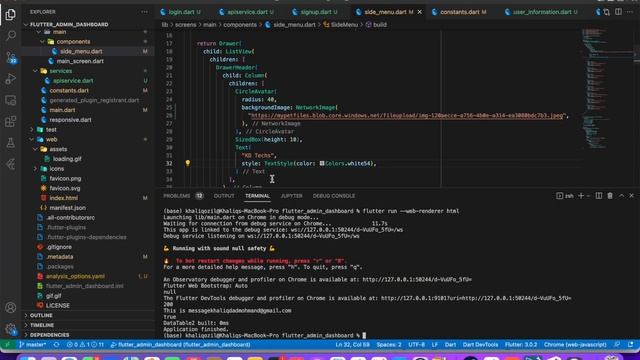Click the NetworkImage URL link in code
The image size is (640, 360).
coord(407,116)
